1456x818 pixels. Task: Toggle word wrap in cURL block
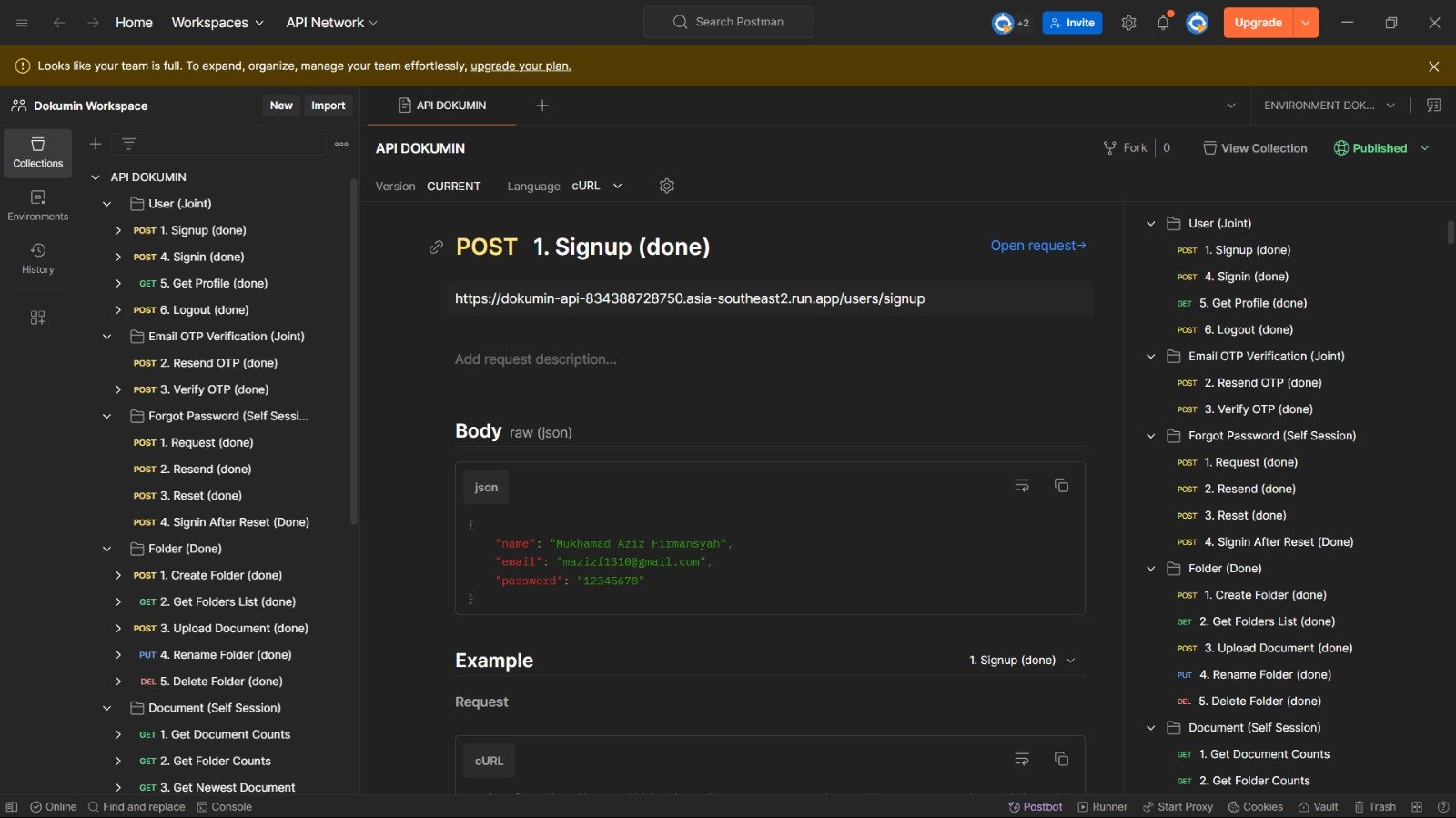tap(1022, 759)
